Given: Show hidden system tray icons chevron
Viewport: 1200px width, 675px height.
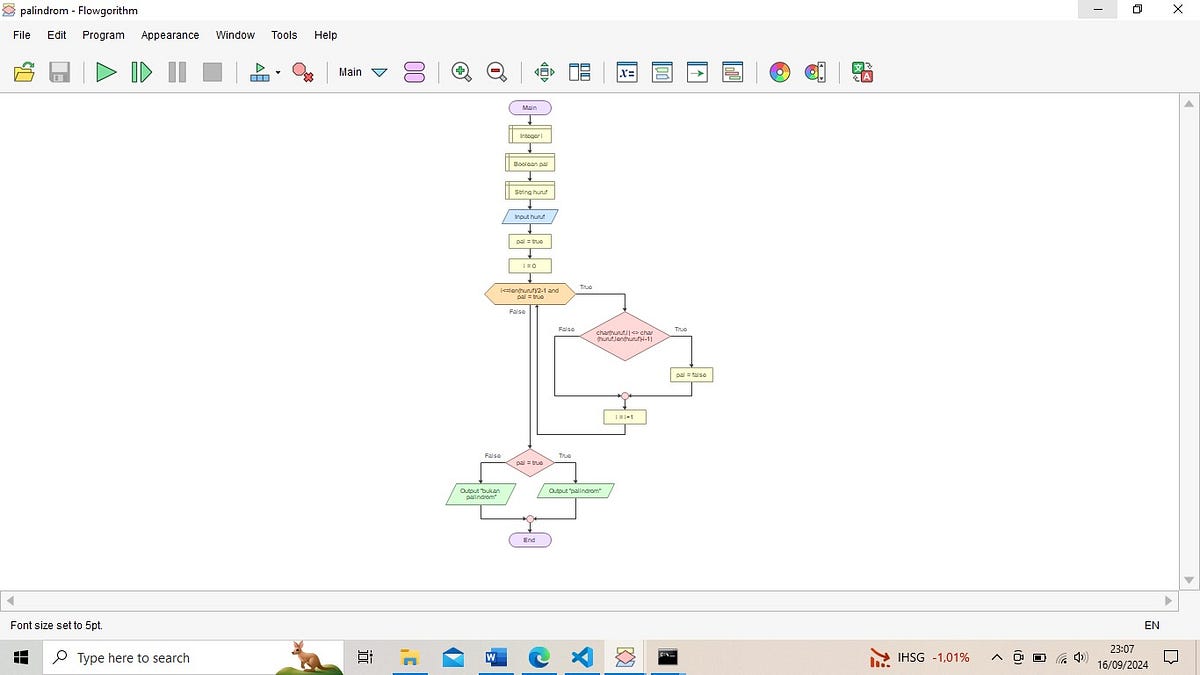Looking at the screenshot, I should (997, 657).
